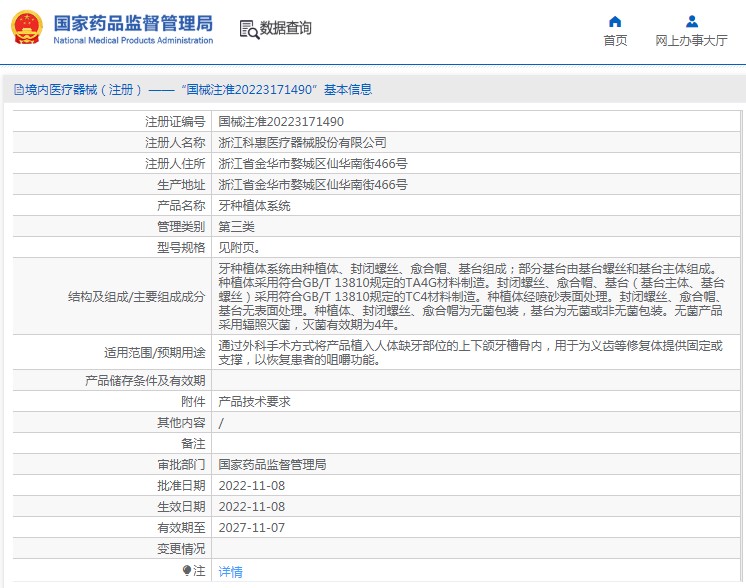Select registration number 国械注准20223171490 value

(x=281, y=122)
